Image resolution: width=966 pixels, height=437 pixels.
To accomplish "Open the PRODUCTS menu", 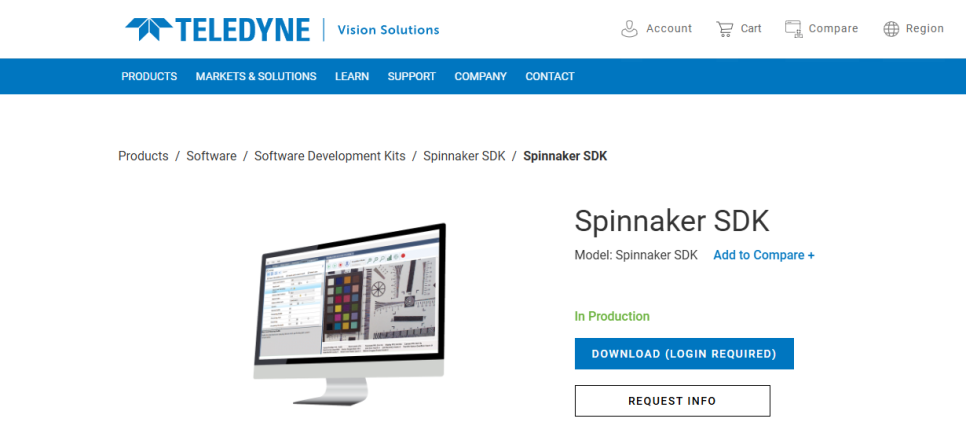I will (x=149, y=76).
